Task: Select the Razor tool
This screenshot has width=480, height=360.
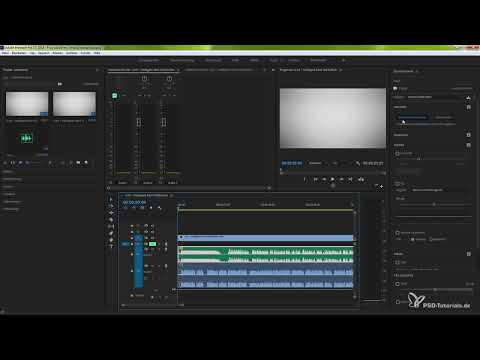Action: [x=111, y=220]
